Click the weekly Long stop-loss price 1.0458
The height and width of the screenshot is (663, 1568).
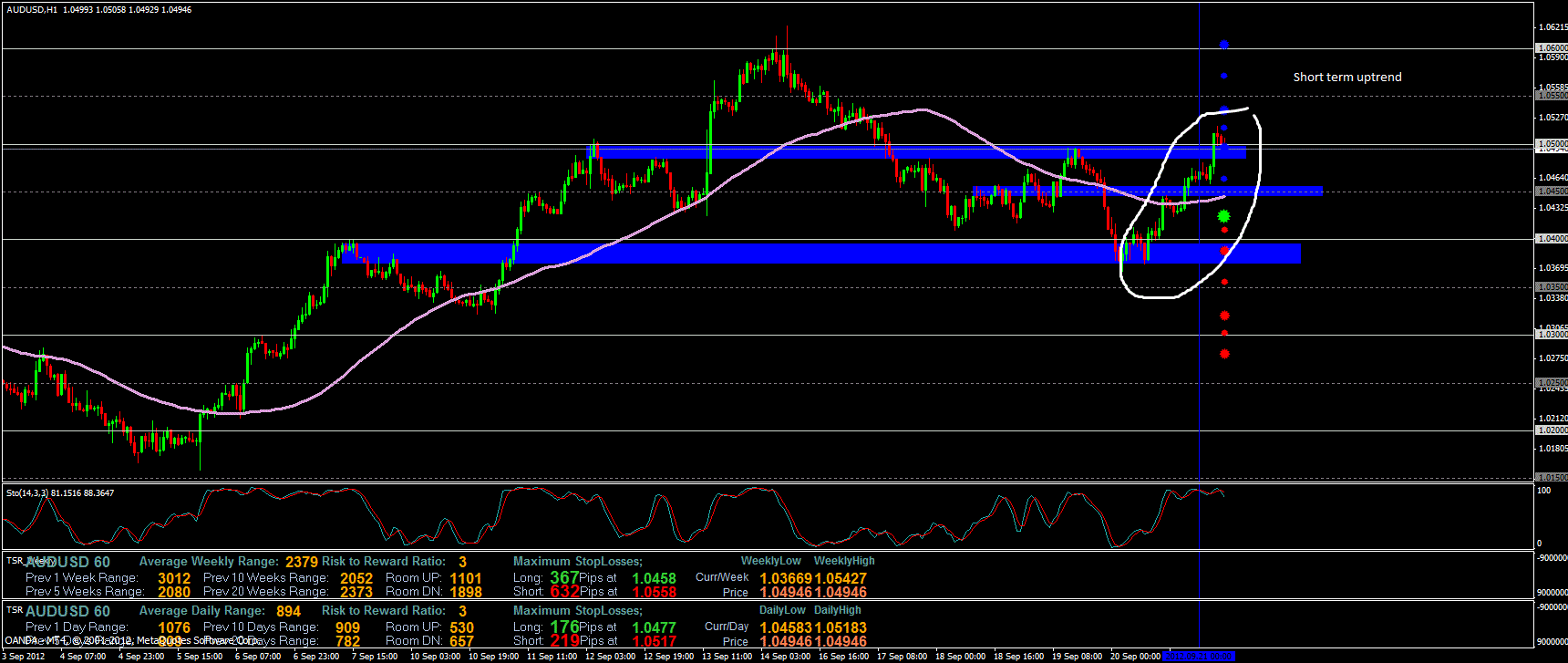click(x=654, y=578)
